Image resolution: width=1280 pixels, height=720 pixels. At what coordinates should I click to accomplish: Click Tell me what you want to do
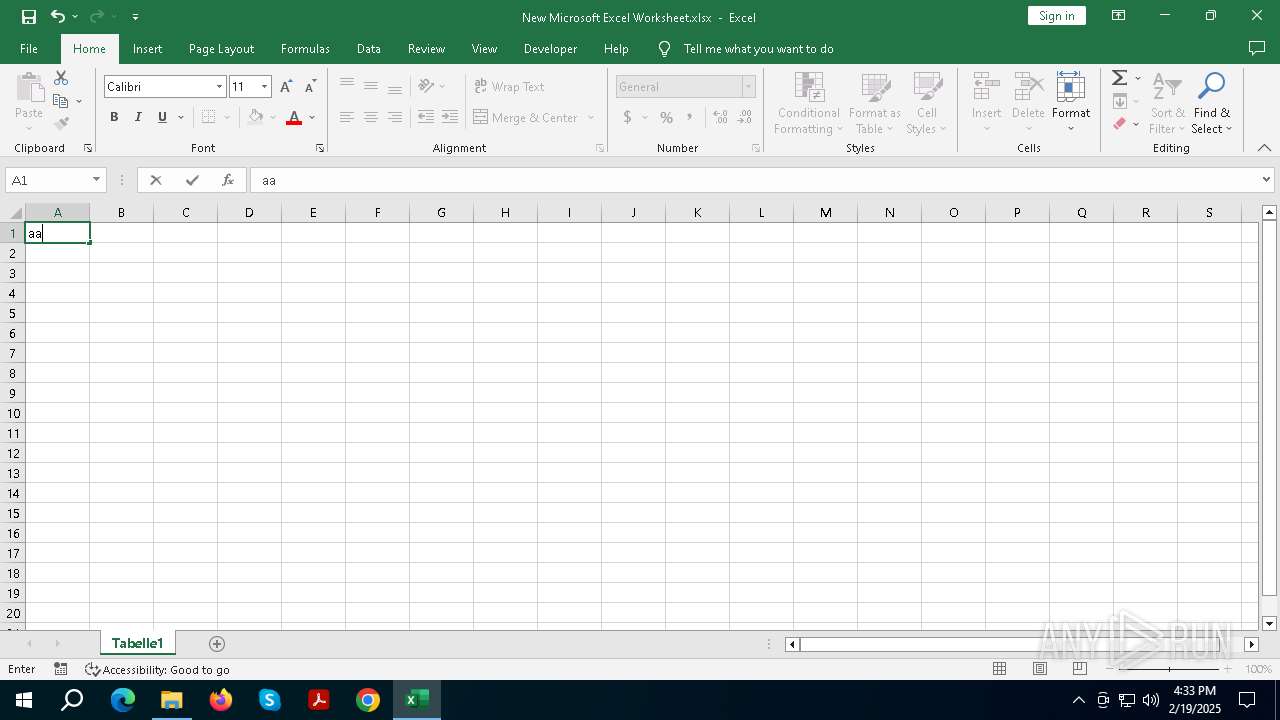[x=758, y=48]
